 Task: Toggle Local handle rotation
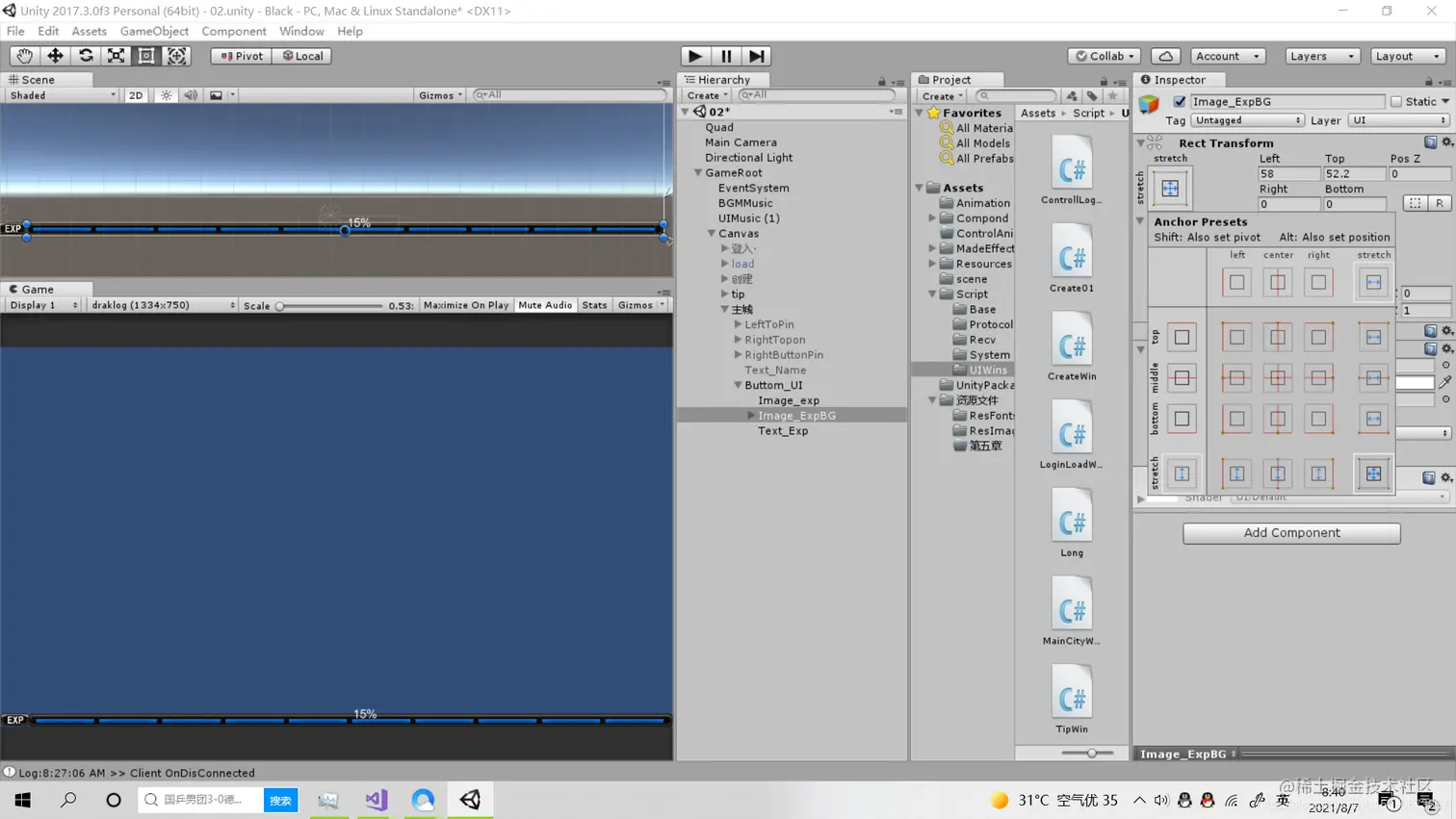[x=302, y=56]
